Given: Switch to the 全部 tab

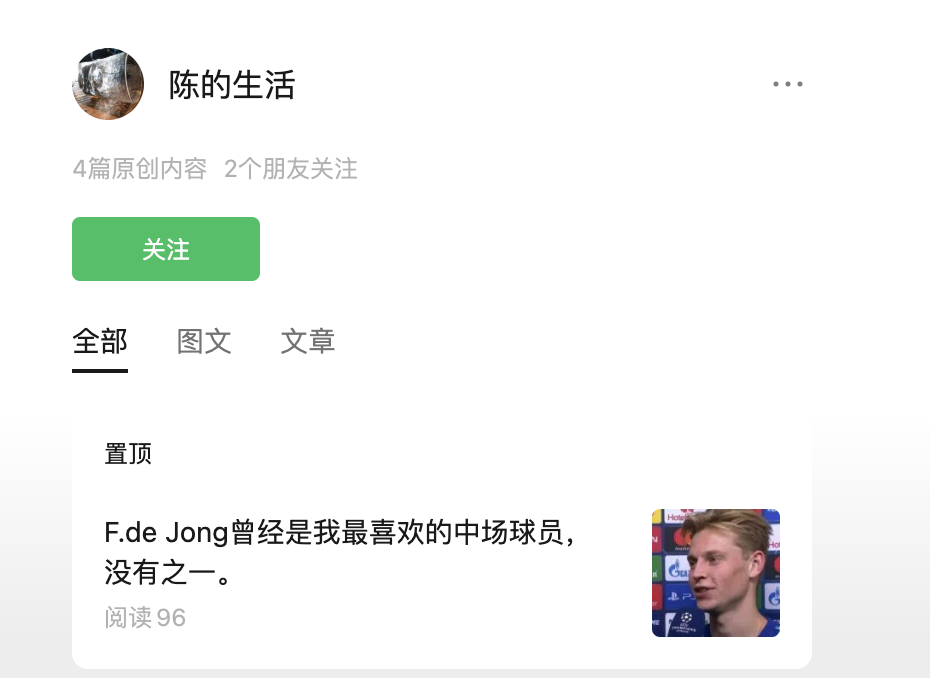Looking at the screenshot, I should tap(100, 341).
